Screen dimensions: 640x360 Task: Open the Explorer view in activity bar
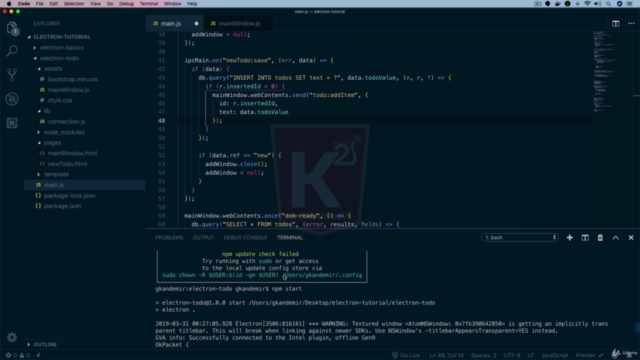pos(12,28)
